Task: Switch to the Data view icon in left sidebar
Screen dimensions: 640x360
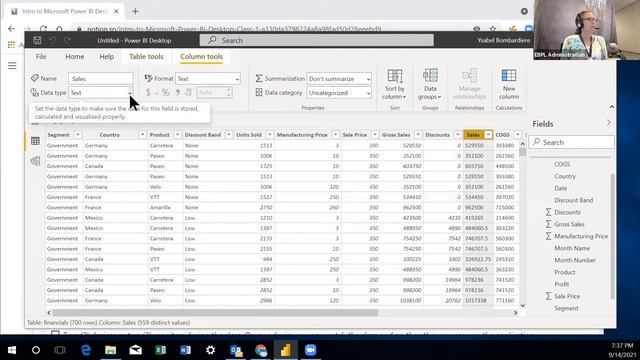Action: point(36,141)
